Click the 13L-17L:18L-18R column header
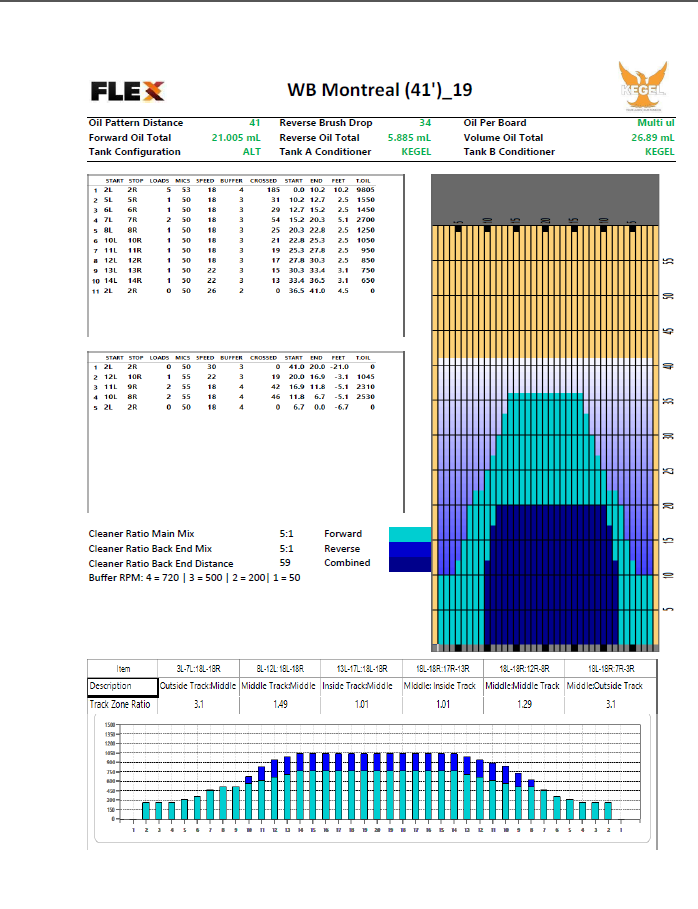698x909 pixels. [359, 668]
